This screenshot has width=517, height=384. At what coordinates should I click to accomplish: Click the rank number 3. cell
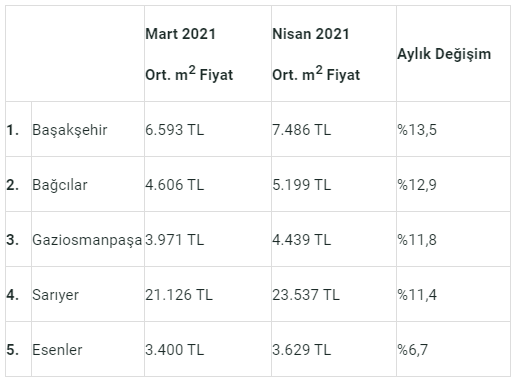[x=18, y=239]
